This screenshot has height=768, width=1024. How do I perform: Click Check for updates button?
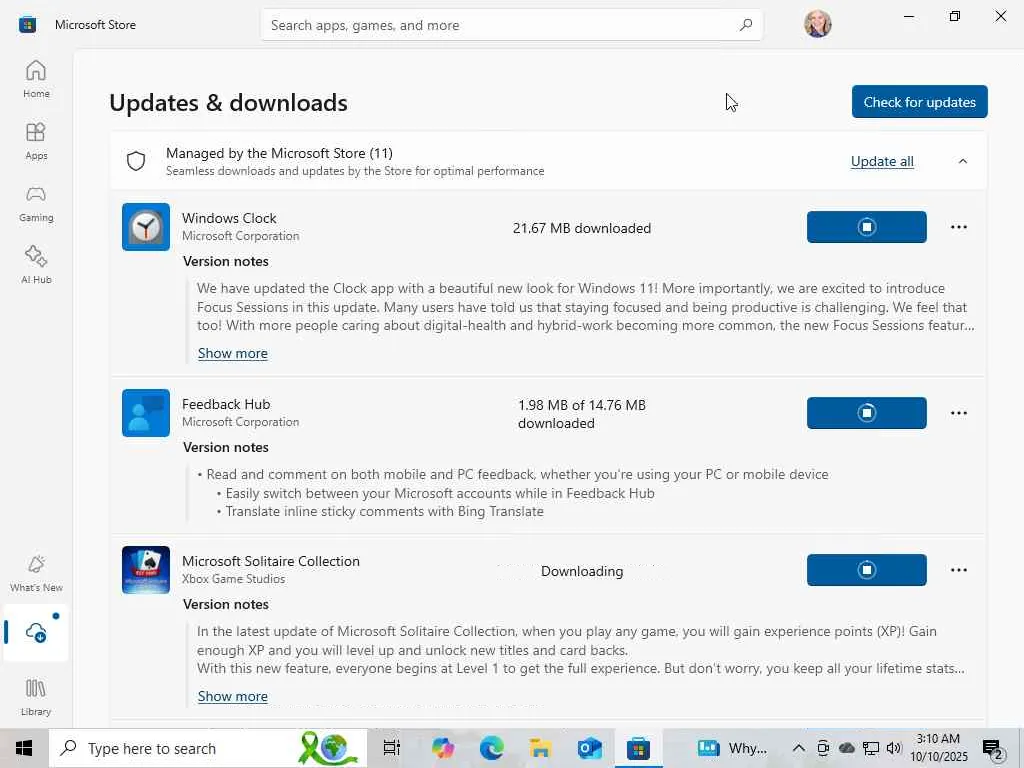coord(920,102)
